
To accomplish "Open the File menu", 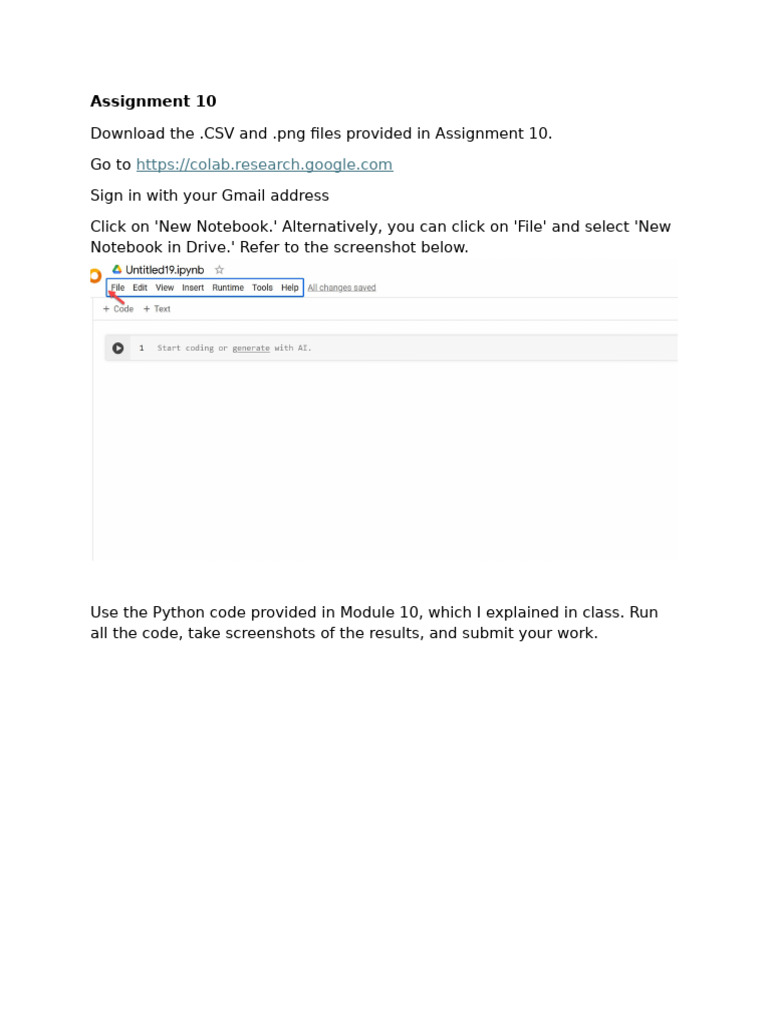I will 118,287.
